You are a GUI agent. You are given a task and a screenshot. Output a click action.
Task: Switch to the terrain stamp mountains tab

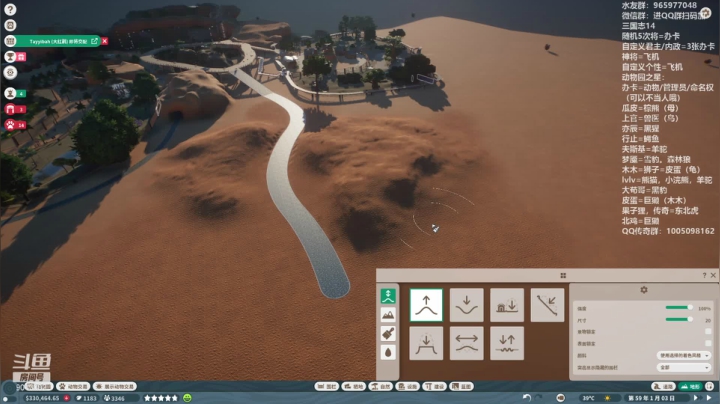click(x=388, y=315)
